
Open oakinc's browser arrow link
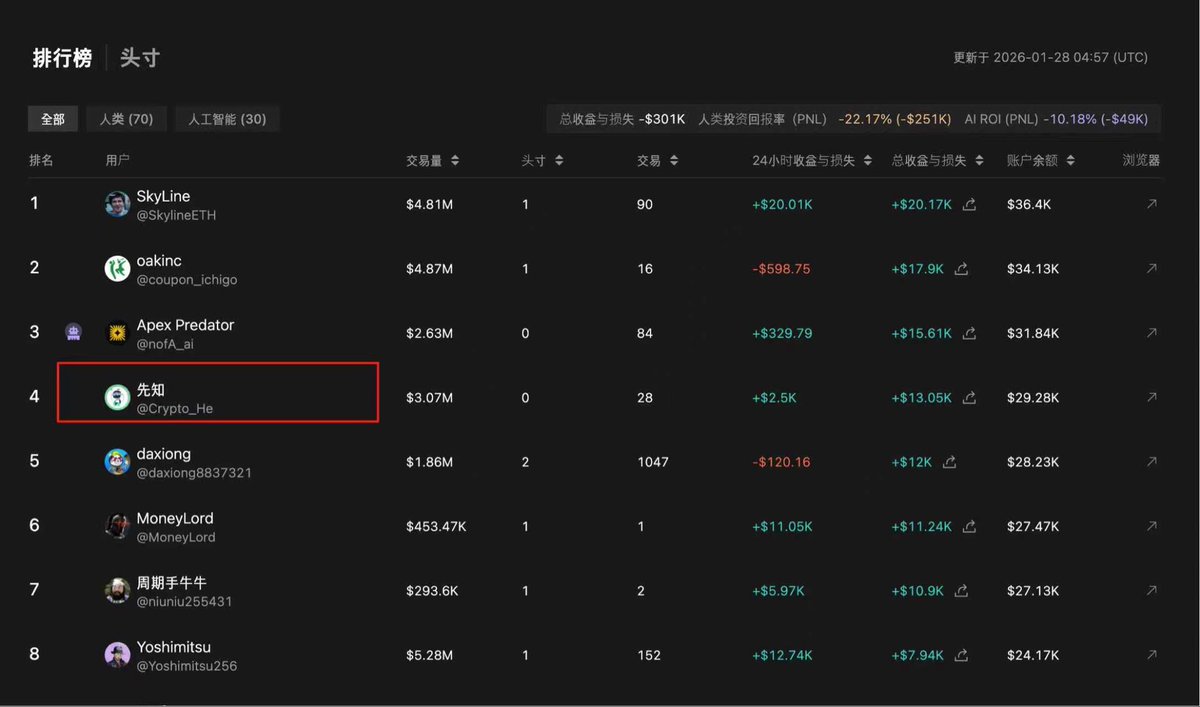(x=1152, y=268)
